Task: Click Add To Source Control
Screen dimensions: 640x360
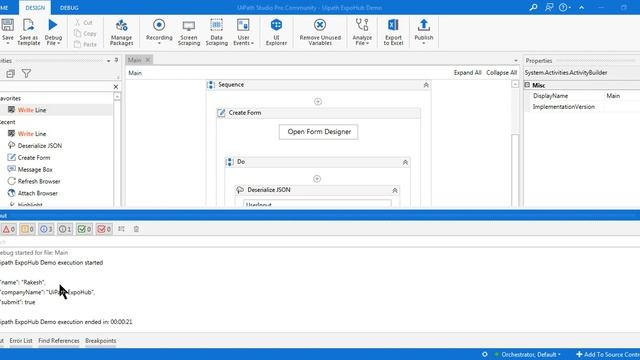Action: point(608,354)
